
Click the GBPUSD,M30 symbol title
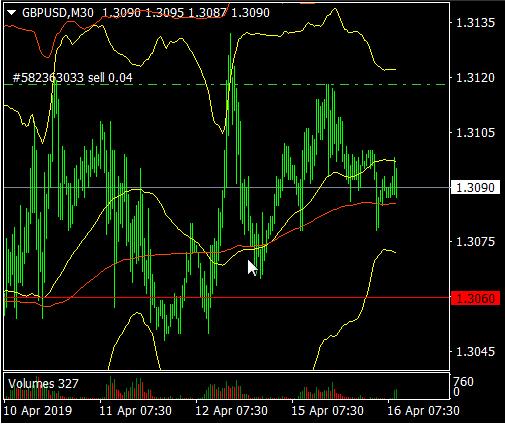tap(58, 13)
